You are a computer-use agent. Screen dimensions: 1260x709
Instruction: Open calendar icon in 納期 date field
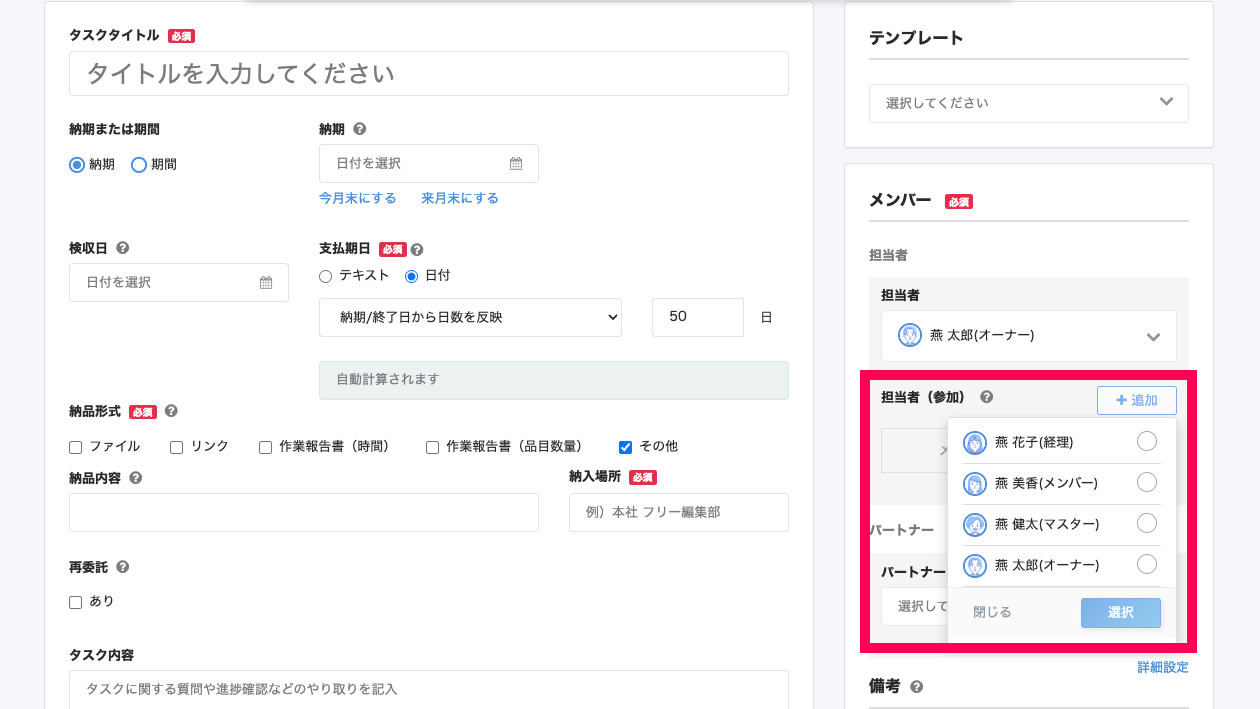[x=516, y=164]
